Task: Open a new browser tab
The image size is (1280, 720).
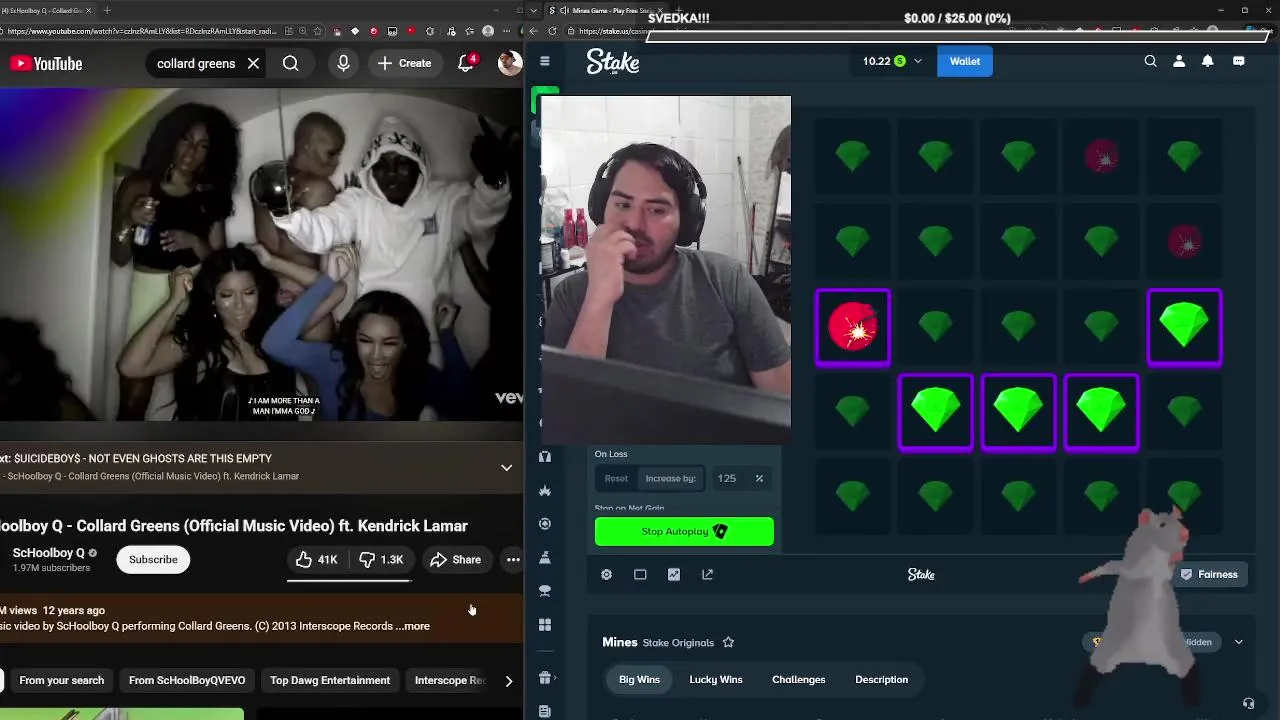Action: tap(107, 10)
